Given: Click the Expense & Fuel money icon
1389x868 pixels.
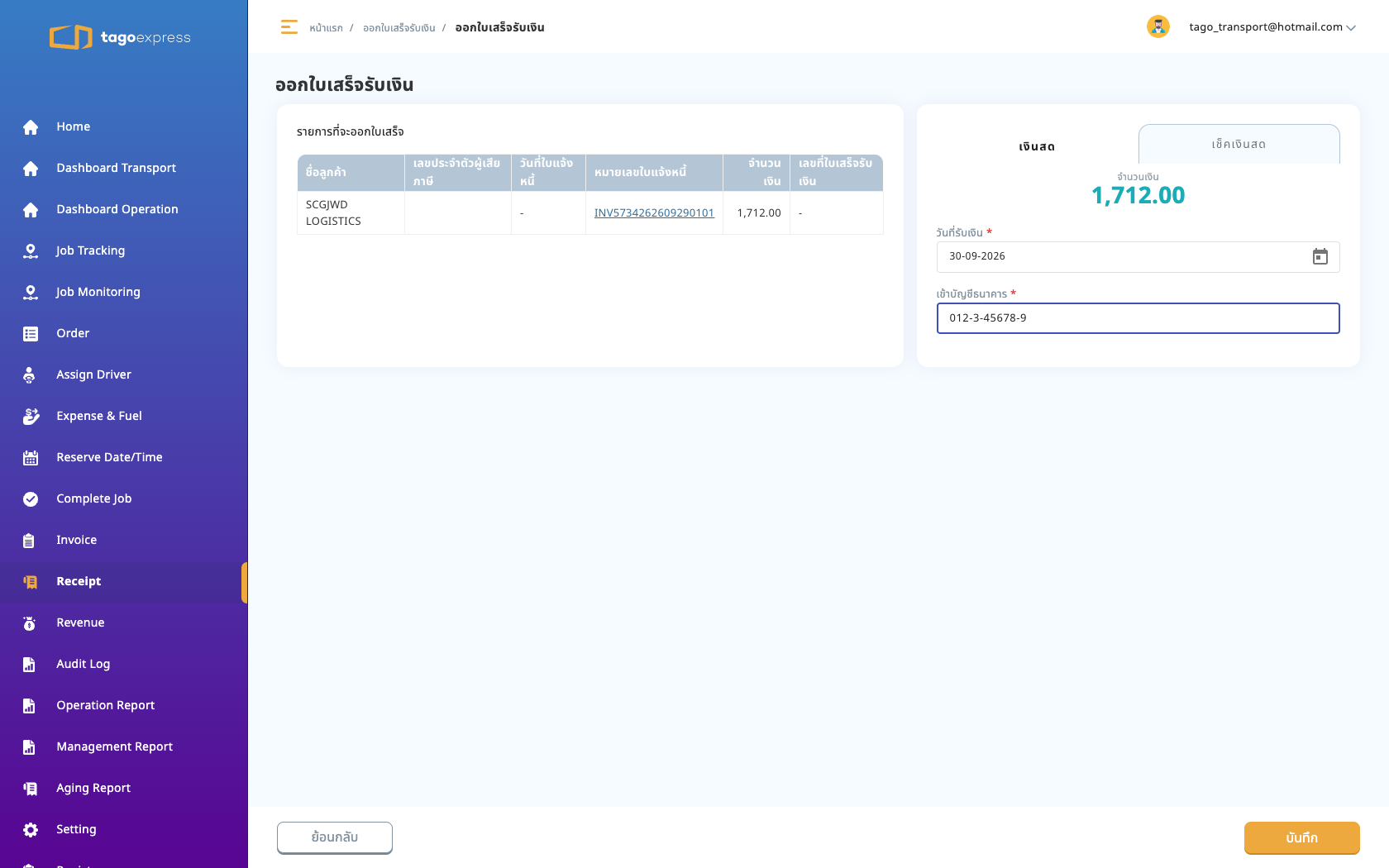Looking at the screenshot, I should click(31, 417).
